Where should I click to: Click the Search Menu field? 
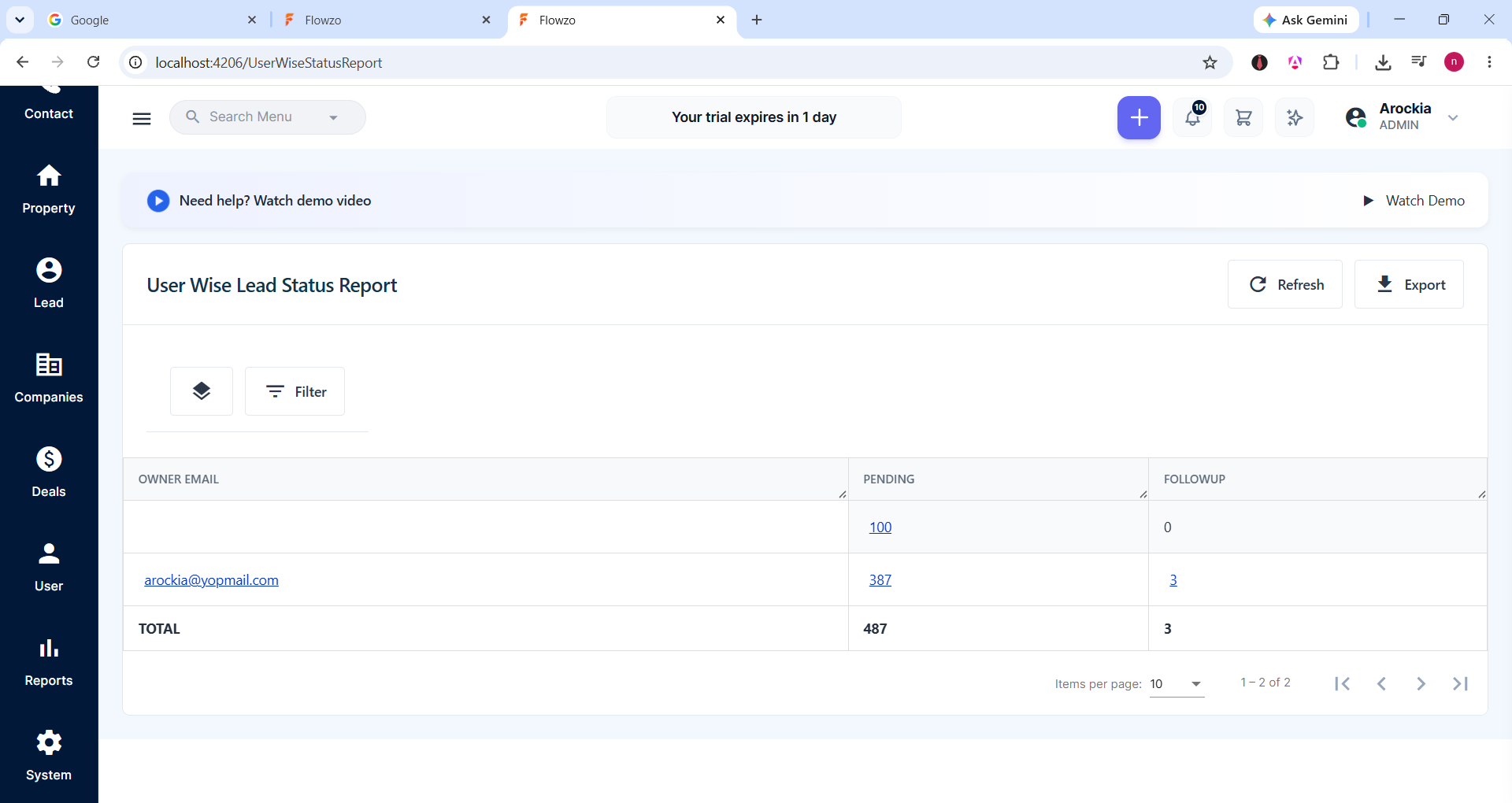pyautogui.click(x=267, y=117)
